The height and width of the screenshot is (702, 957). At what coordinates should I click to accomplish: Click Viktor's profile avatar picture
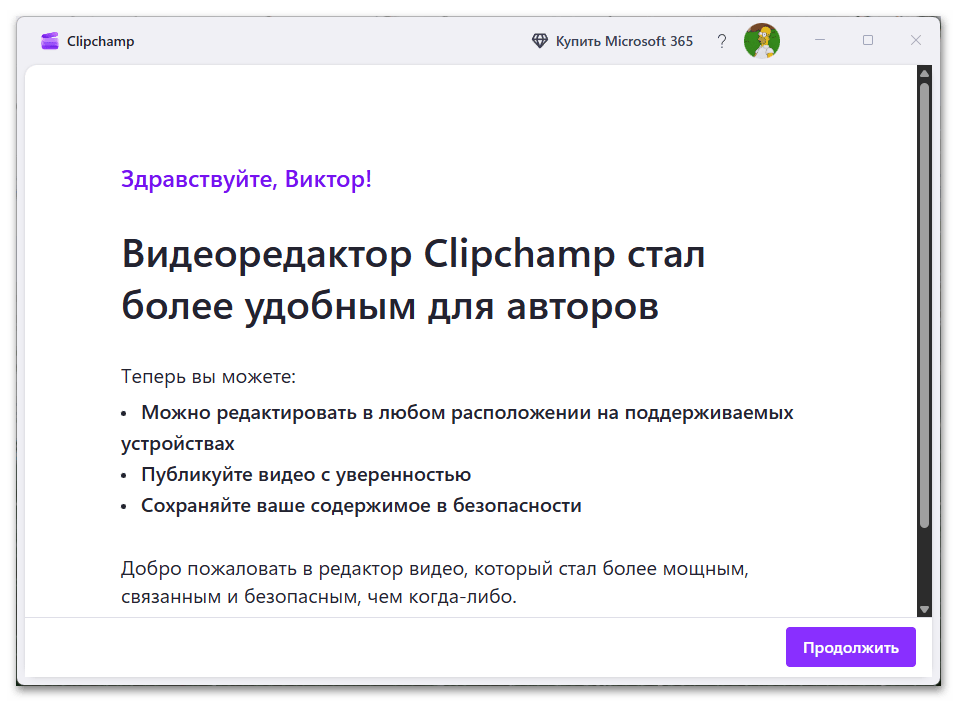(x=761, y=40)
